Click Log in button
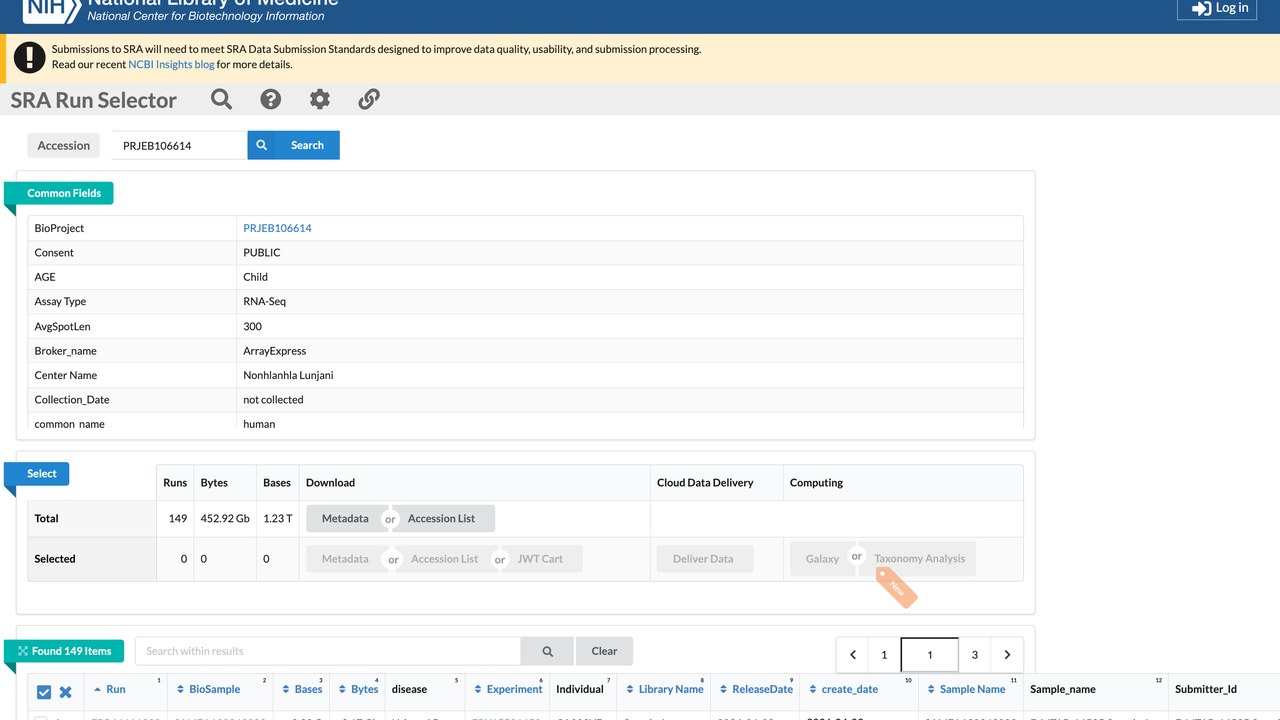1280x720 pixels. pyautogui.click(x=1215, y=8)
